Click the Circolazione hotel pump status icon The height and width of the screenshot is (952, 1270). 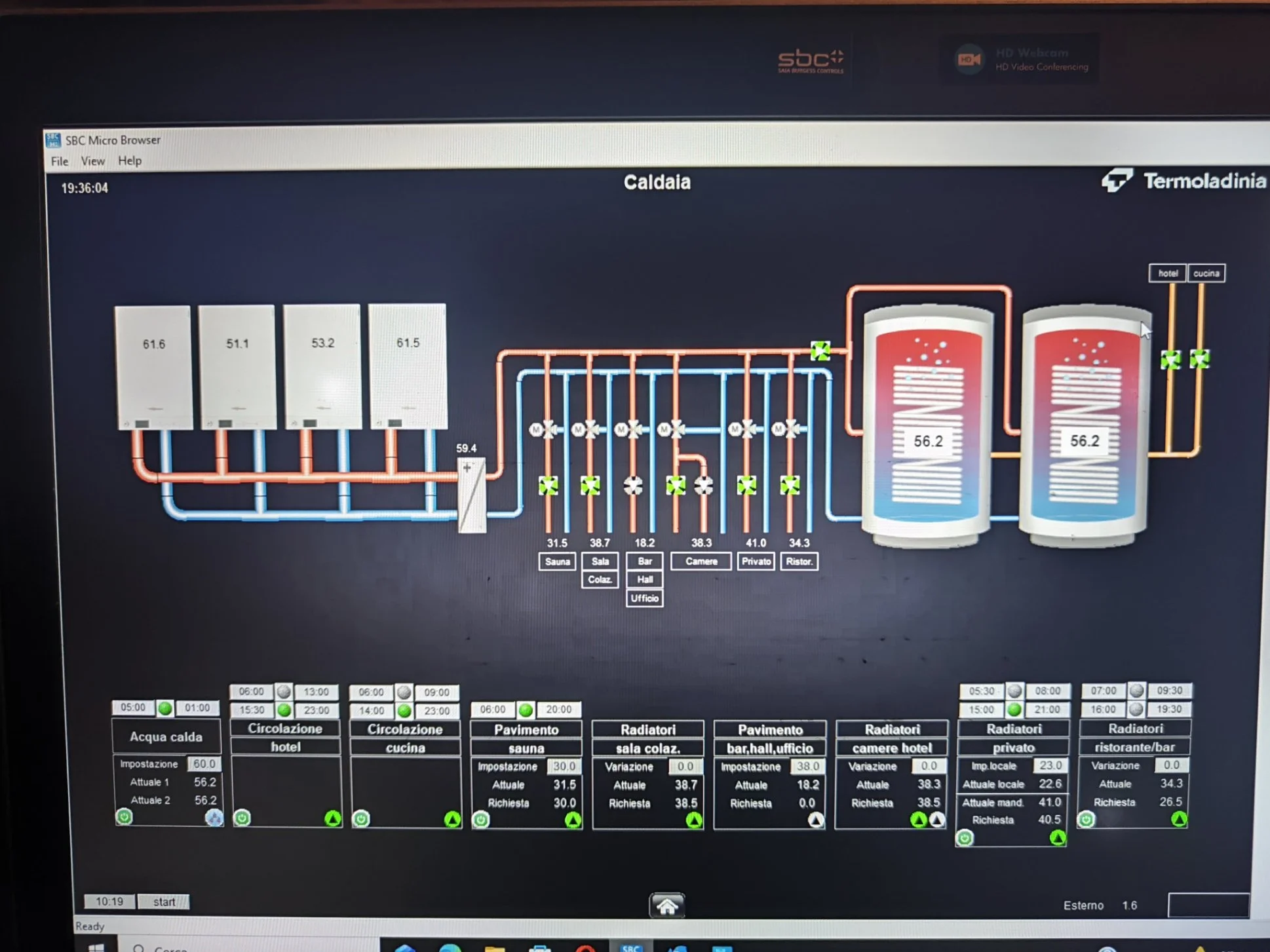tap(333, 818)
